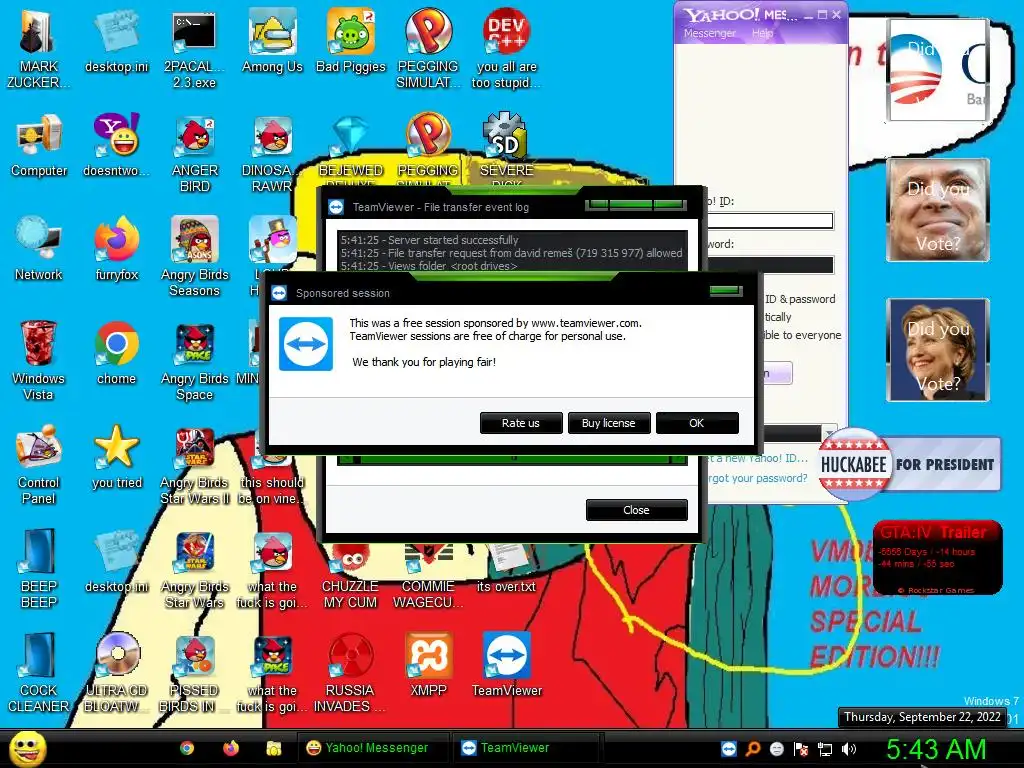
Task: Click the Obama logo gadget
Action: 938,70
